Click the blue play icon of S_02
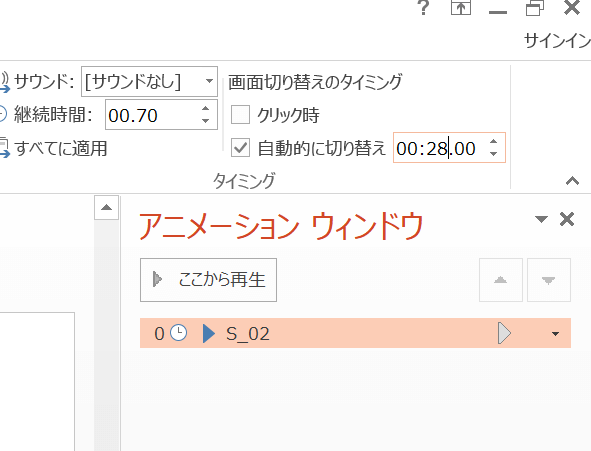 [208, 333]
